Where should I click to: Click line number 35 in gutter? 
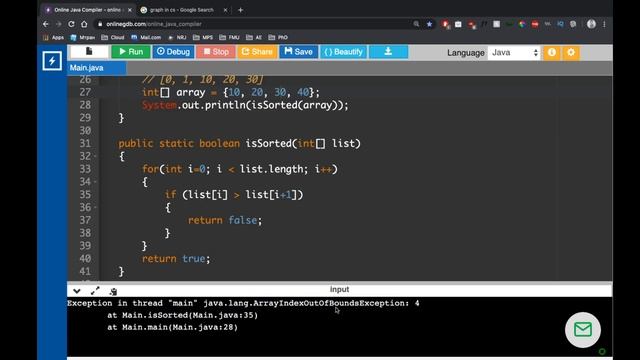tap(85, 194)
